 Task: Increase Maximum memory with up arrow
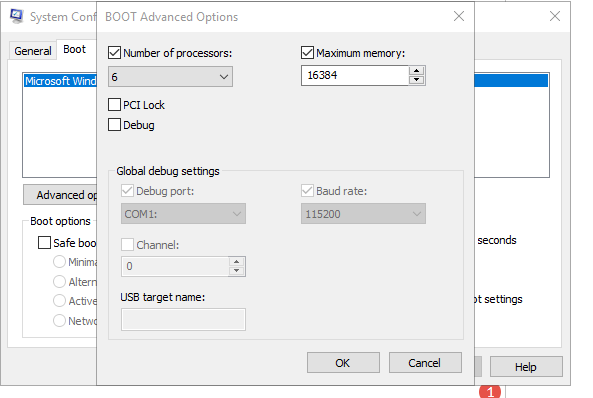tap(416, 71)
